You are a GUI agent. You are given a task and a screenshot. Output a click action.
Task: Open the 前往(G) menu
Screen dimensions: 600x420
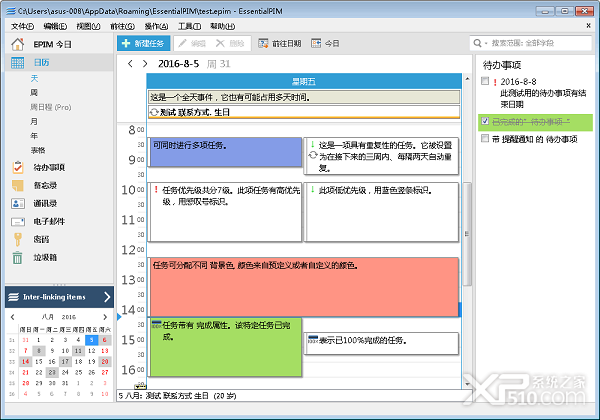pyautogui.click(x=122, y=26)
